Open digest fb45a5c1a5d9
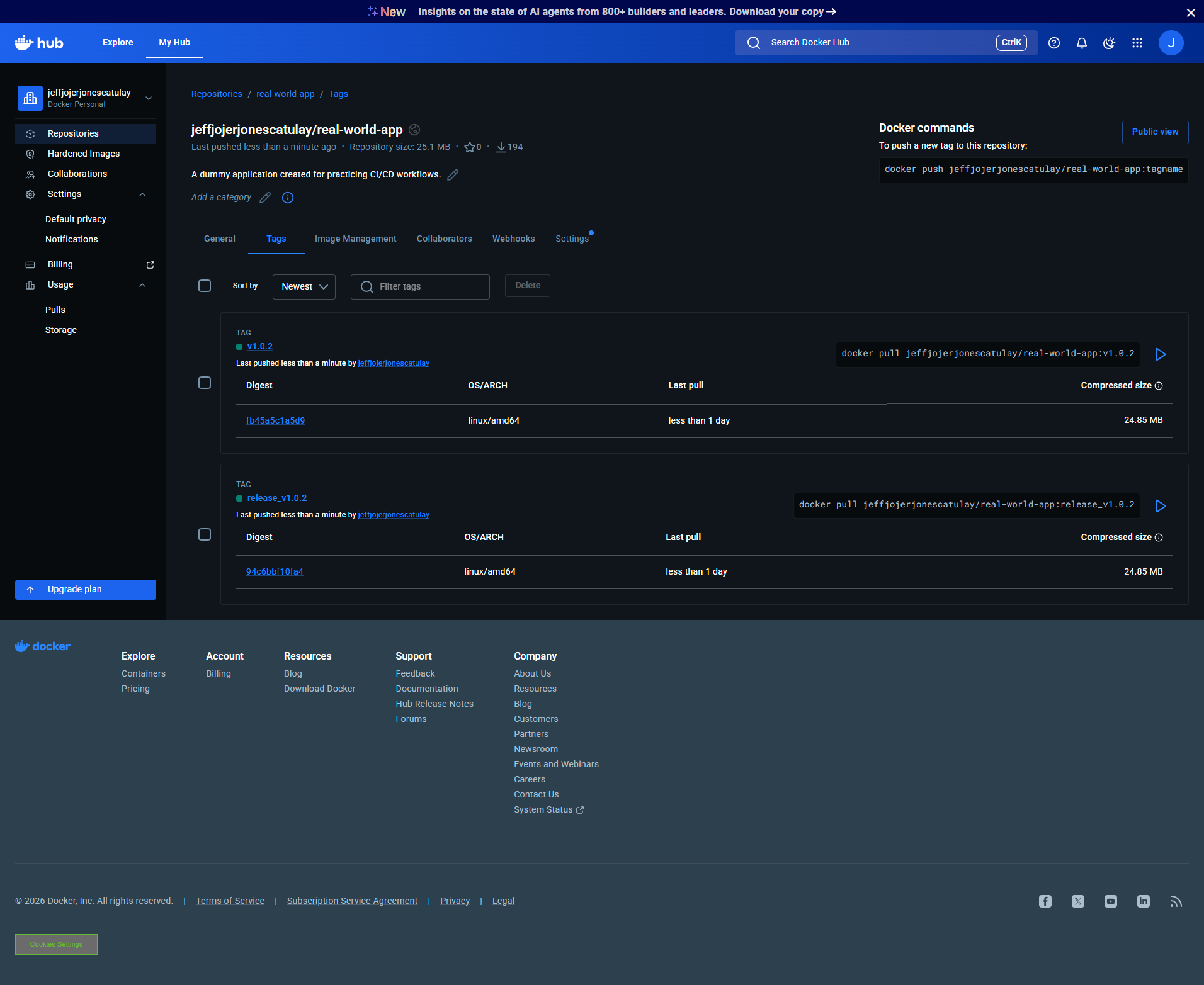 tap(275, 421)
